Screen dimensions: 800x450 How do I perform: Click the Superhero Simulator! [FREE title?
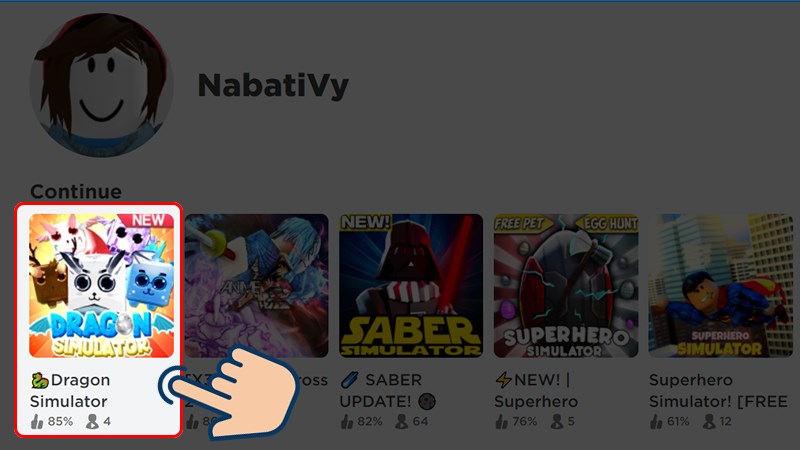pyautogui.click(x=718, y=390)
